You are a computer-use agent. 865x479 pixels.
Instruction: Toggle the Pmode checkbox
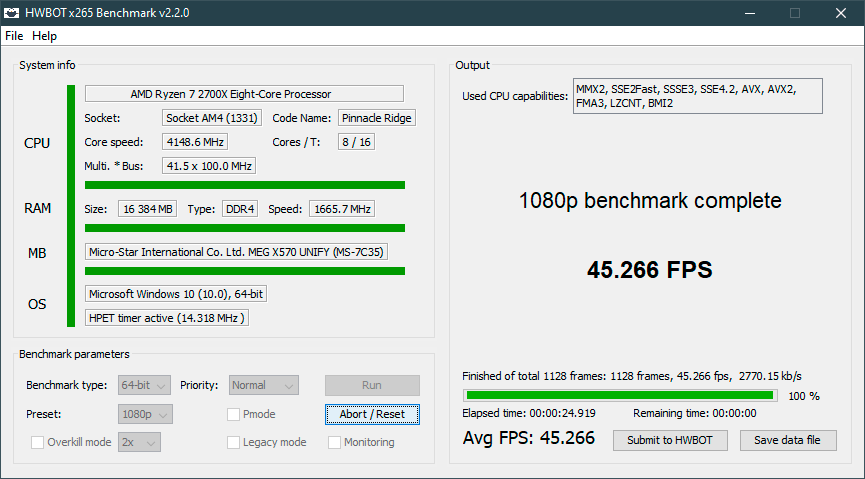[233, 414]
